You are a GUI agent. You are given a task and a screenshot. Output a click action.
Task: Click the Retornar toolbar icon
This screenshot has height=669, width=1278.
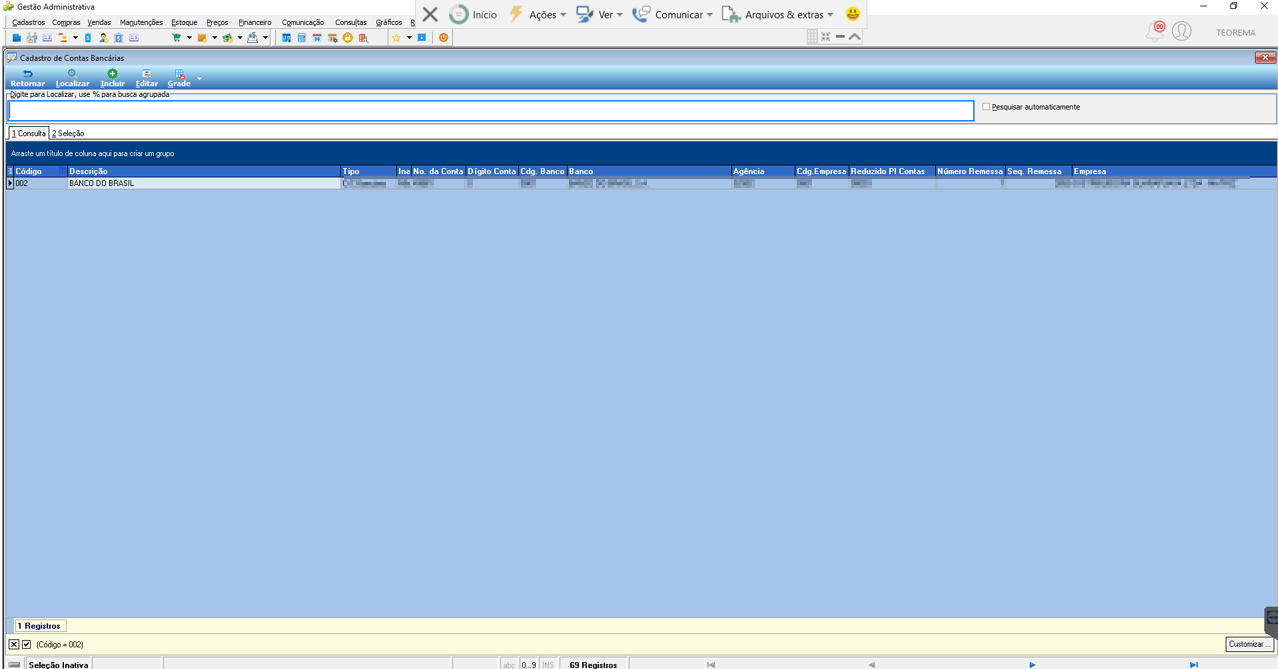(x=27, y=74)
